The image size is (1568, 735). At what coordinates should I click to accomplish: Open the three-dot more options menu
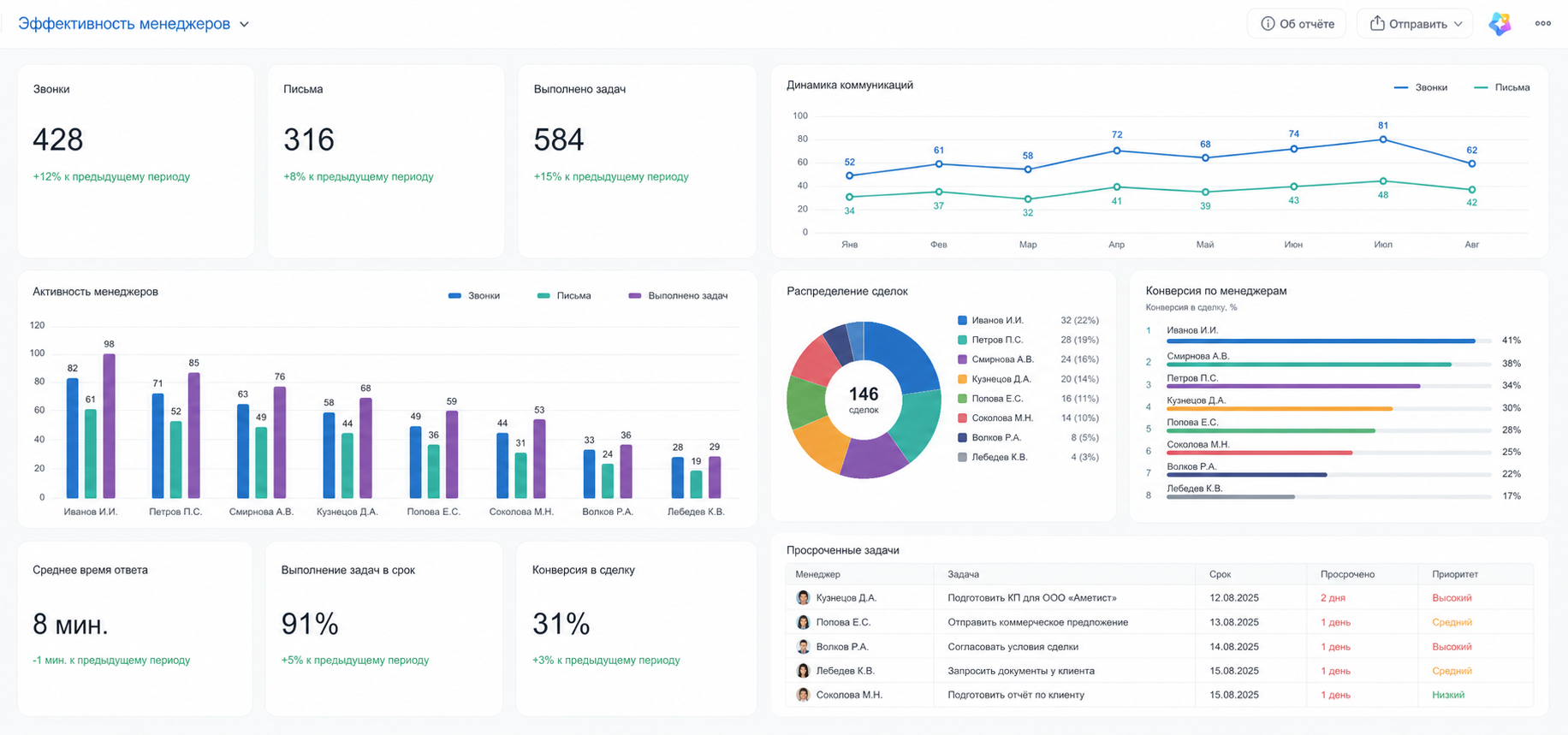point(1543,24)
